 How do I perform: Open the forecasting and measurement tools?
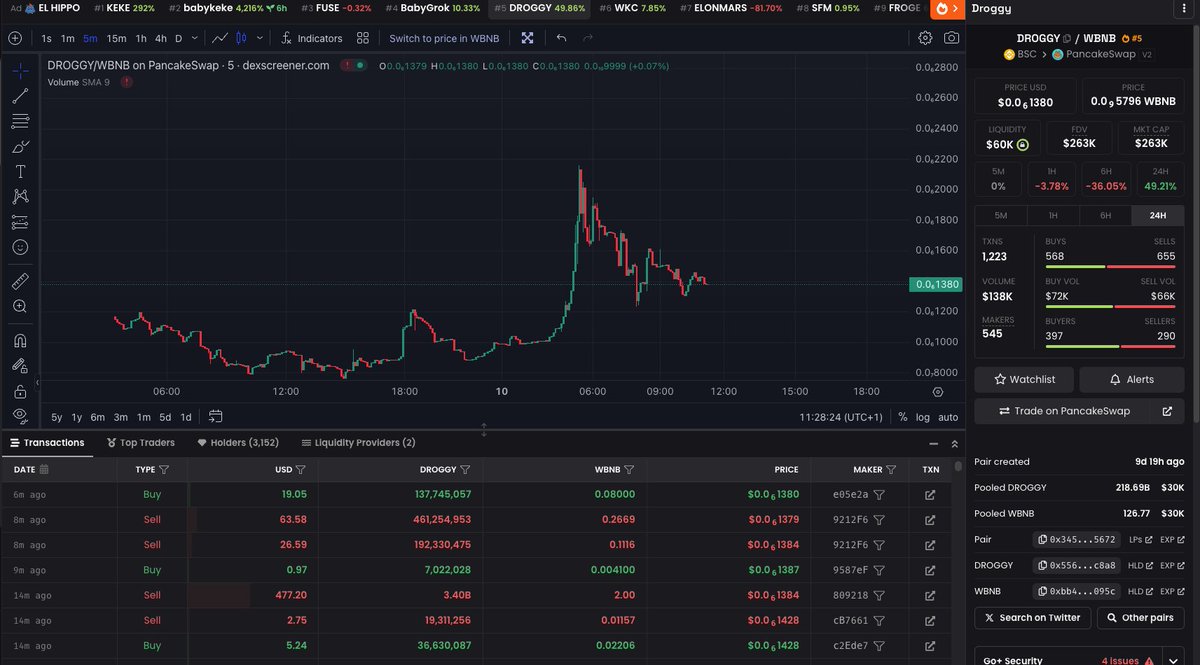[20, 222]
